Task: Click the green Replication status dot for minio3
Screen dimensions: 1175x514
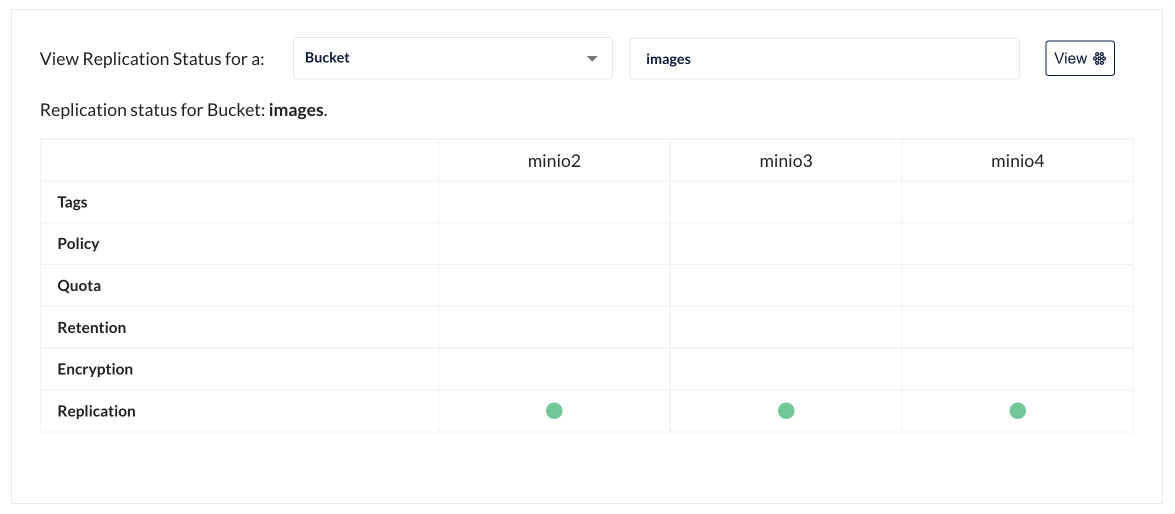Action: point(785,411)
